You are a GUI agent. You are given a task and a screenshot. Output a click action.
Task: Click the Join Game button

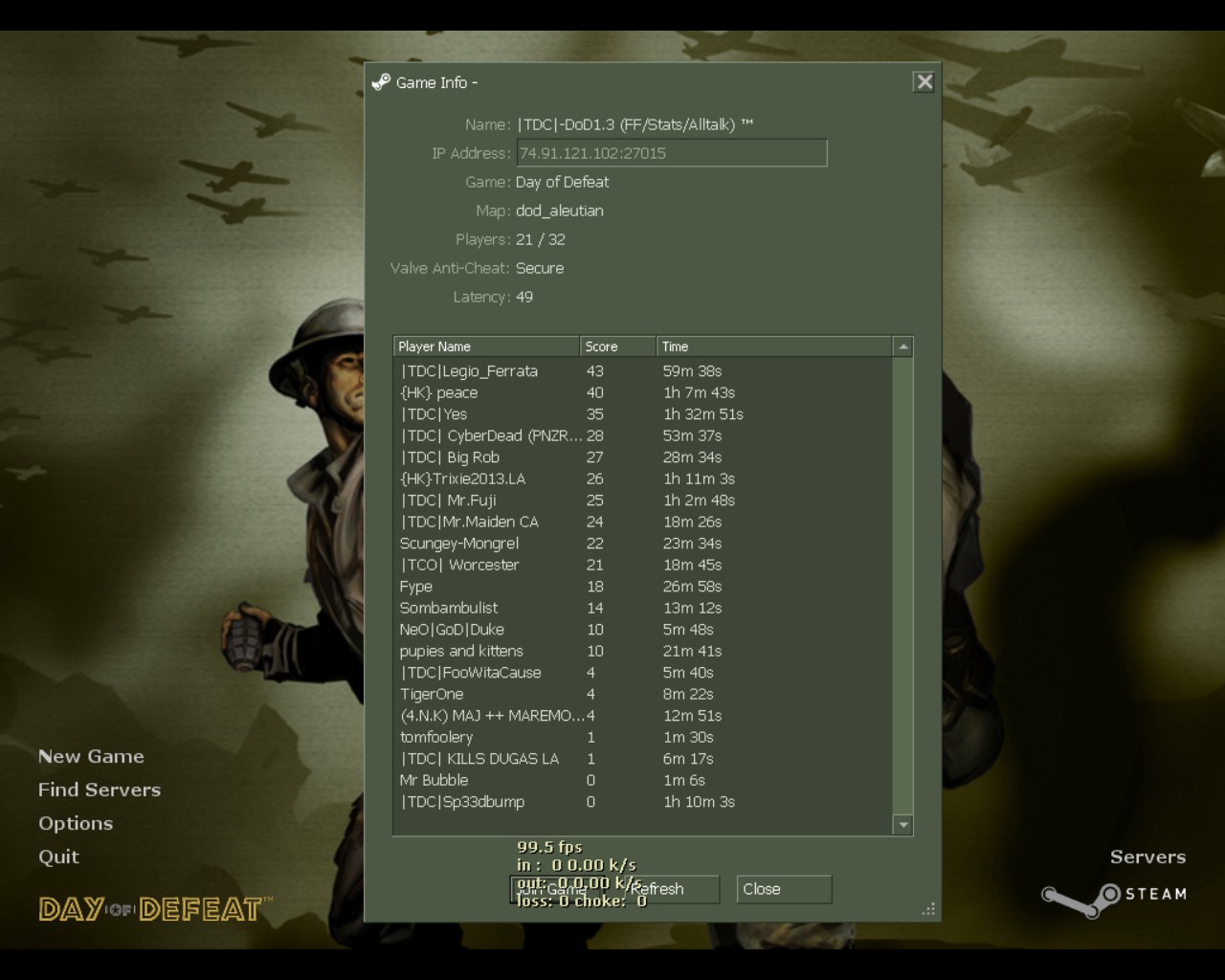pyautogui.click(x=560, y=889)
